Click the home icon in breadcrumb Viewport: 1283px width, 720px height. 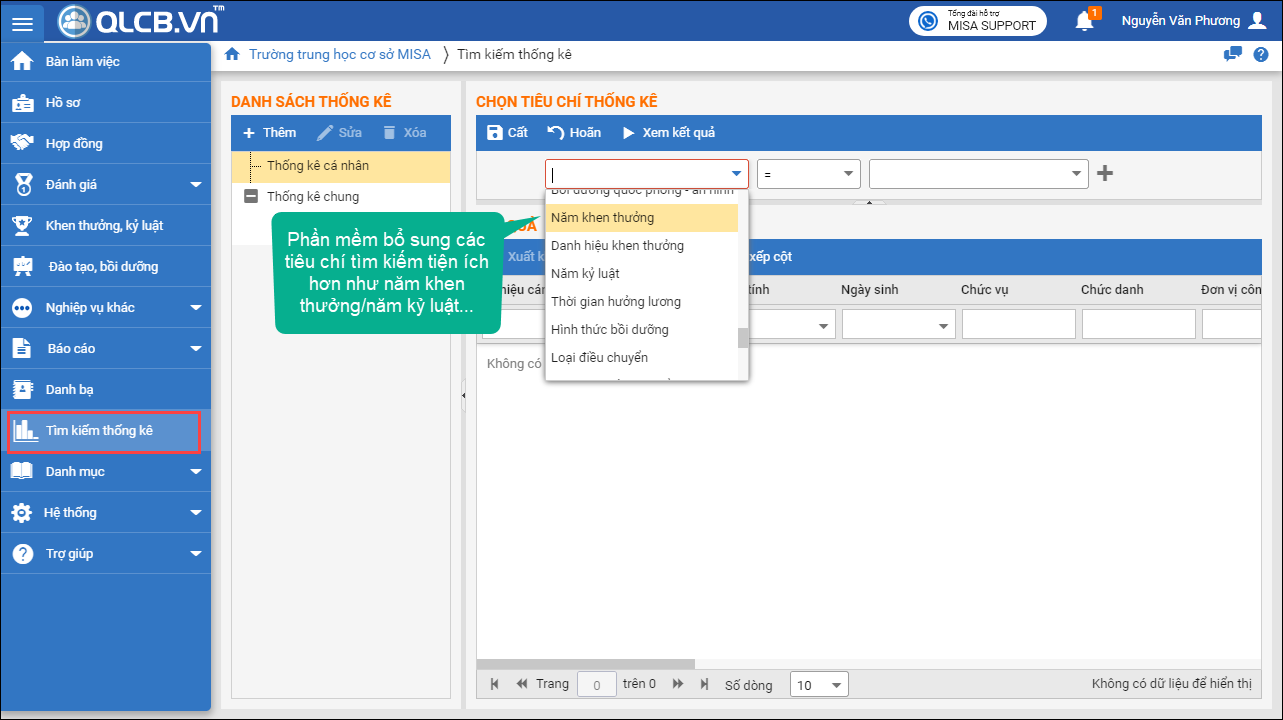[232, 54]
